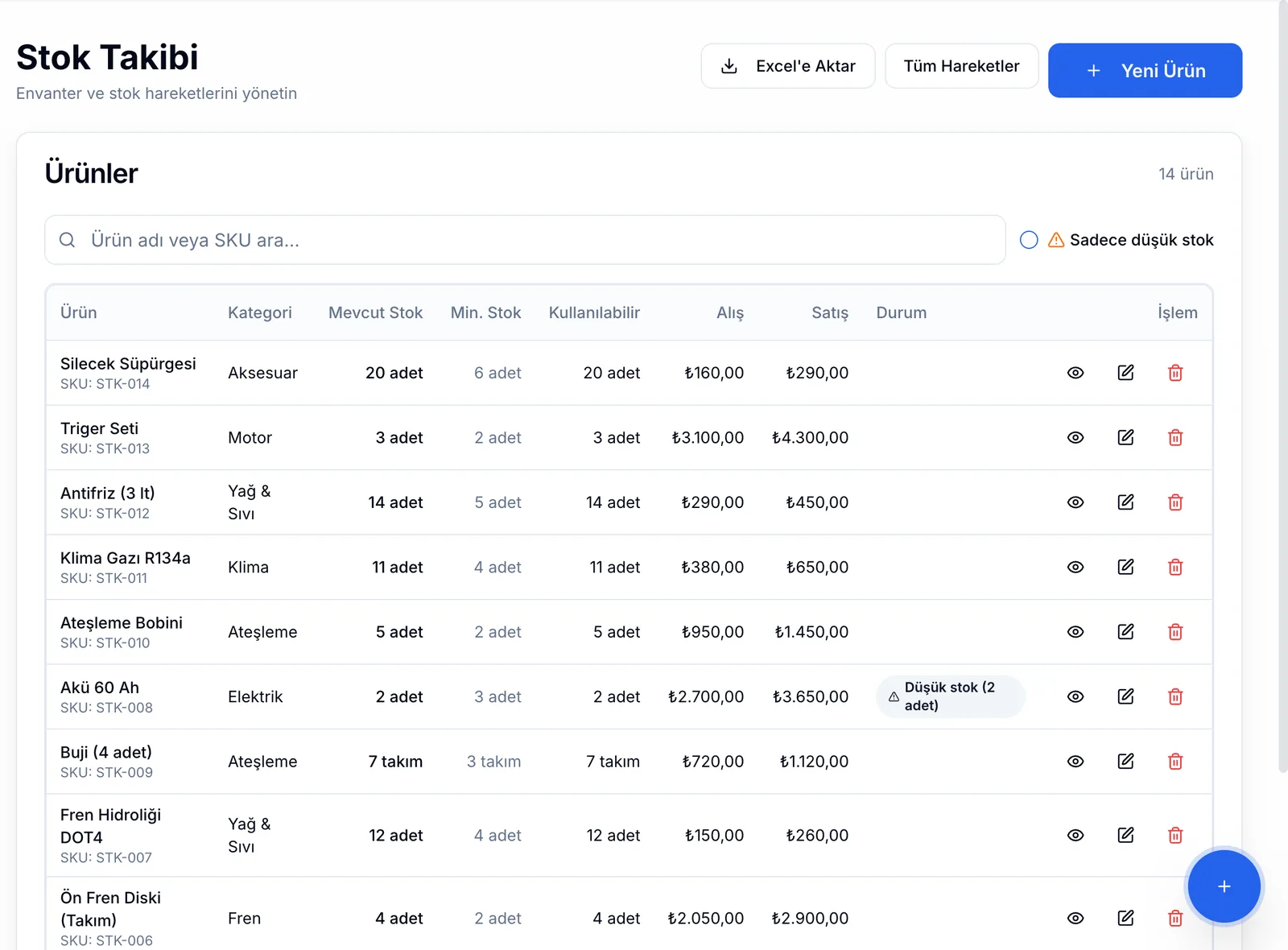The height and width of the screenshot is (950, 1288).
Task: Click the page vertical scrollbar
Action: [1283, 386]
